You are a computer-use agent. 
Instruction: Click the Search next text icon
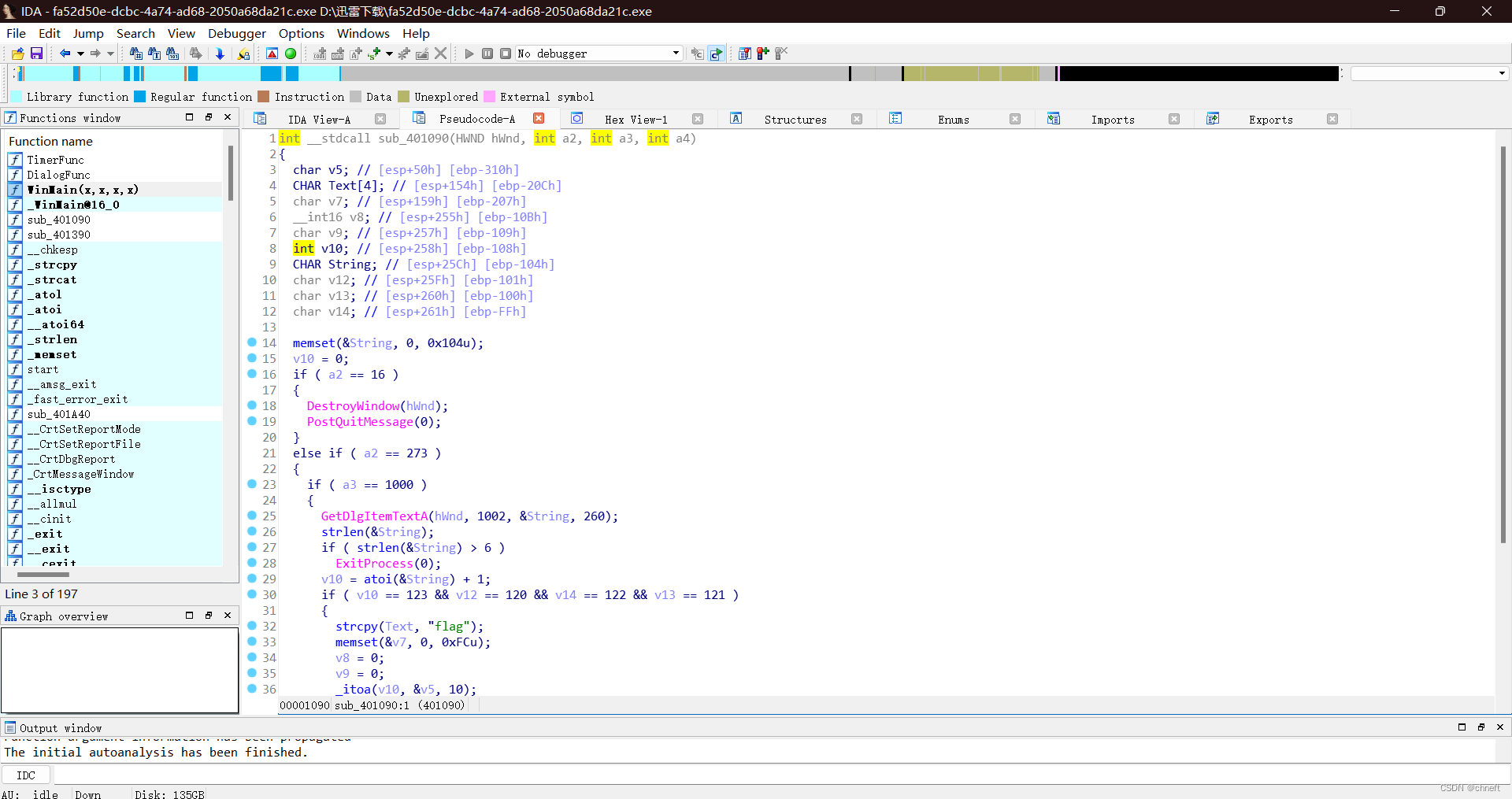click(x=154, y=54)
